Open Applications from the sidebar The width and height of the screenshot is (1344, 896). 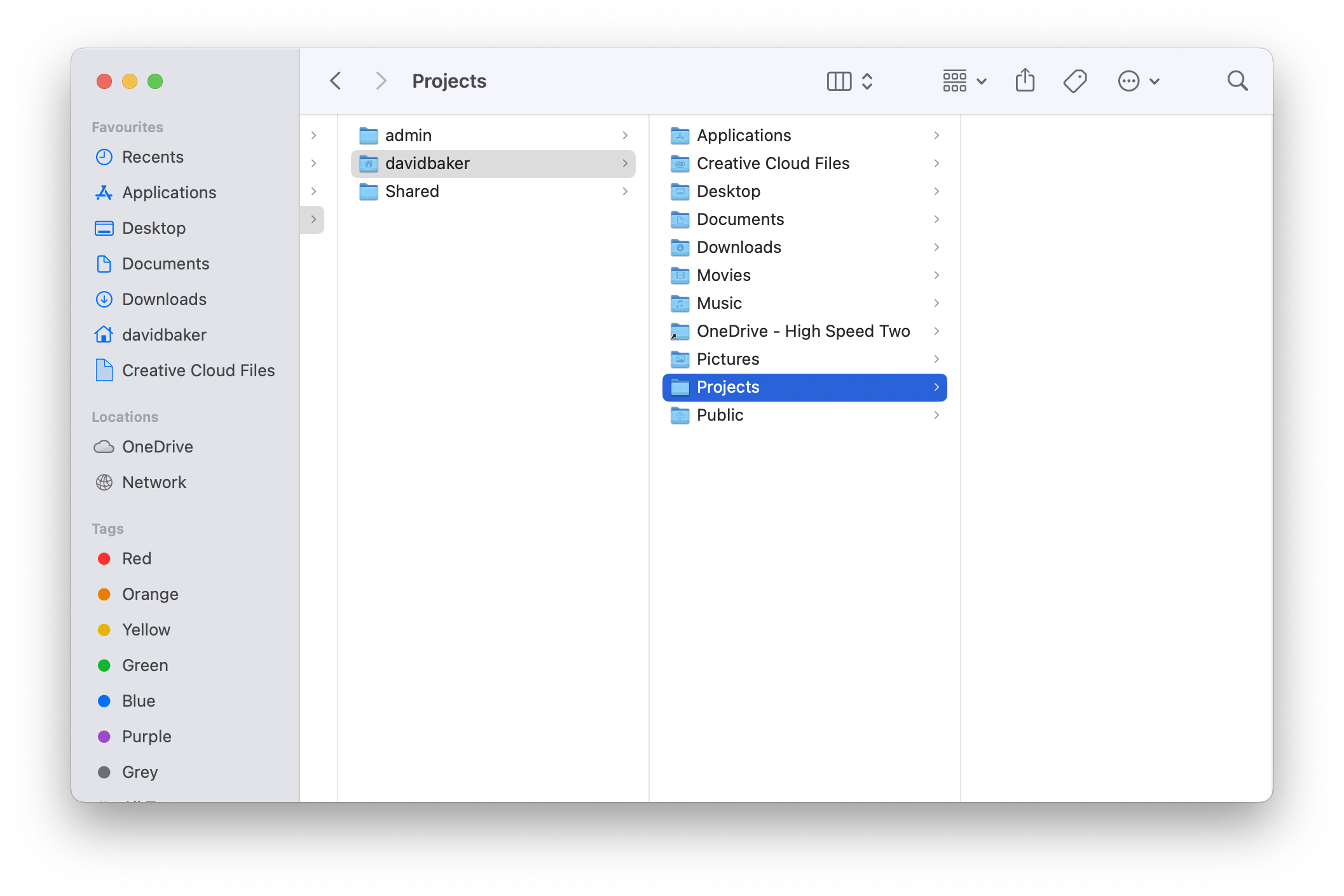(x=169, y=193)
